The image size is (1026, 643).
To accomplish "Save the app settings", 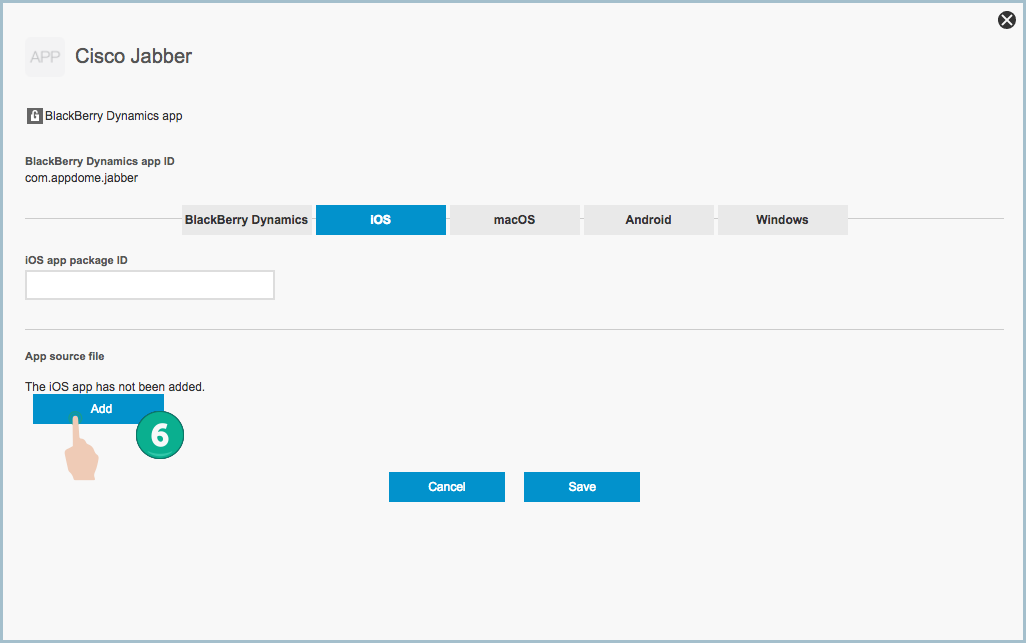I will click(582, 487).
